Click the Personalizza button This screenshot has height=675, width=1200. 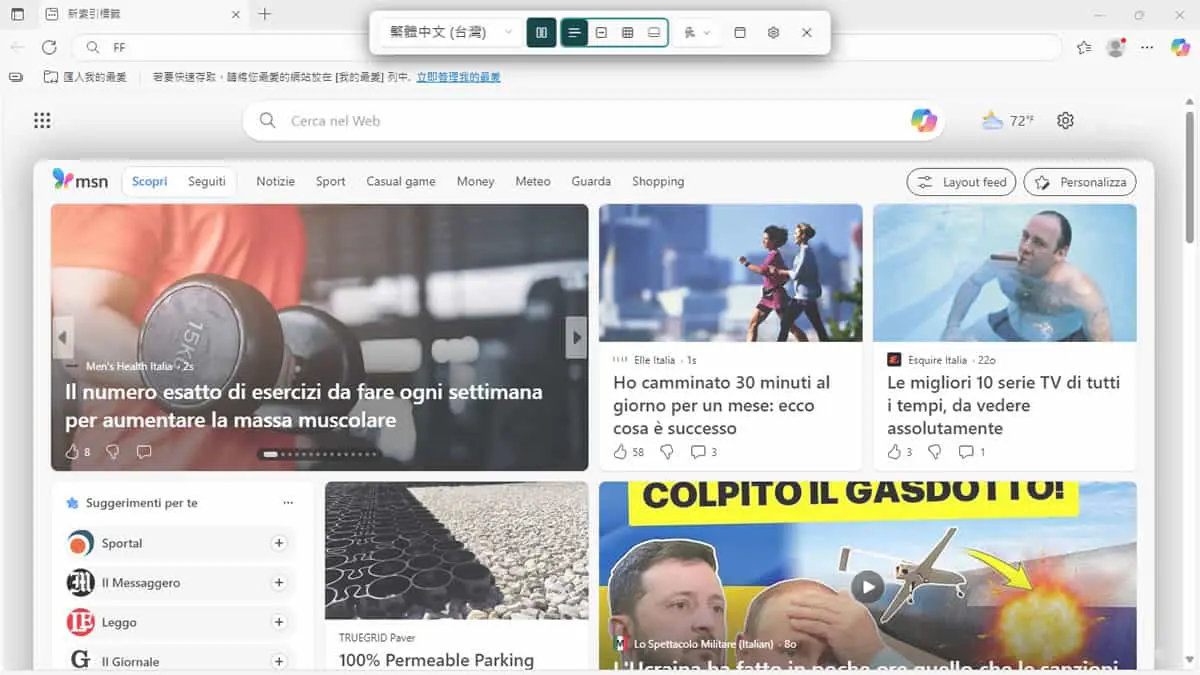click(1080, 182)
